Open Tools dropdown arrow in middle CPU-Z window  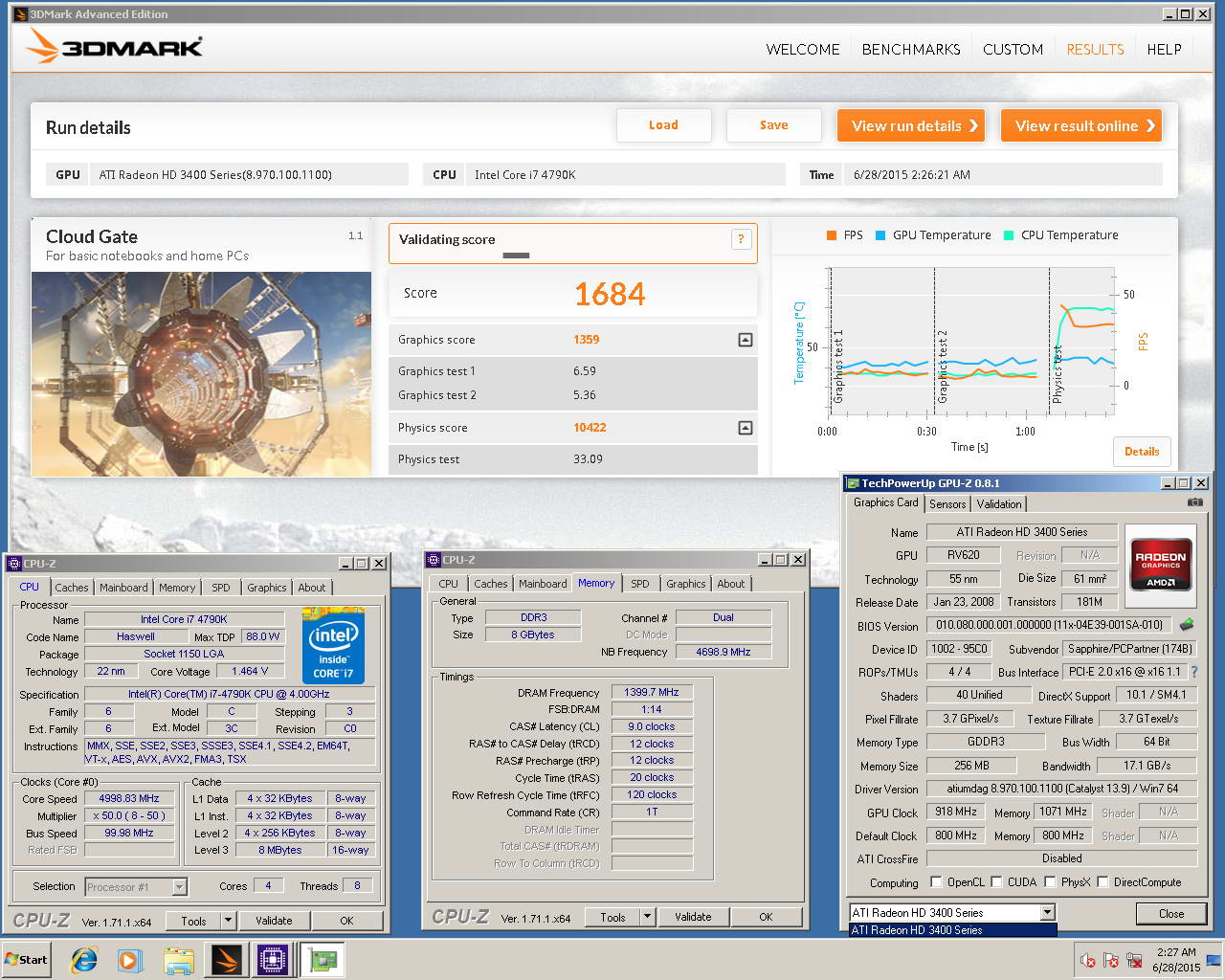click(647, 917)
